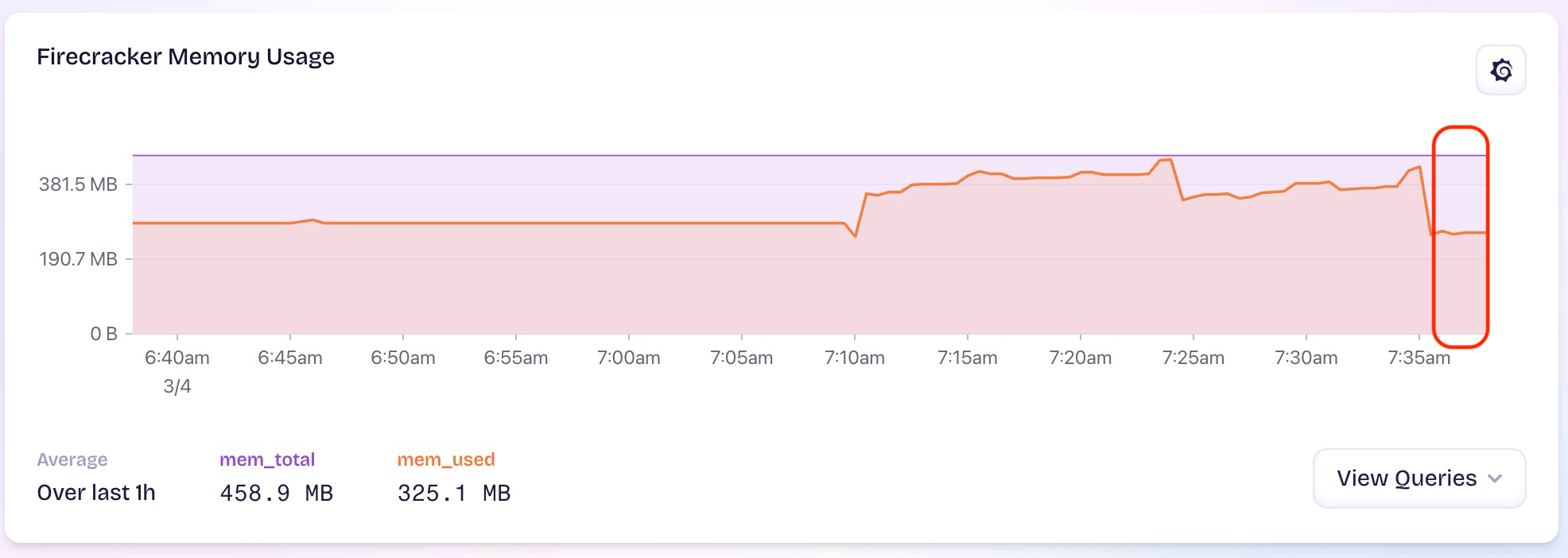Open the panel in Grafana via icon

1500,71
